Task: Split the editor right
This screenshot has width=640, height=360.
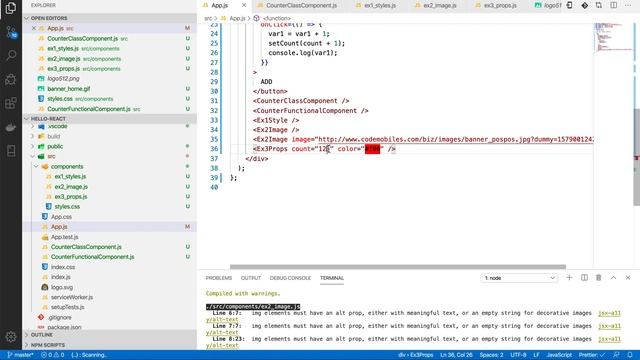Action: (613, 5)
